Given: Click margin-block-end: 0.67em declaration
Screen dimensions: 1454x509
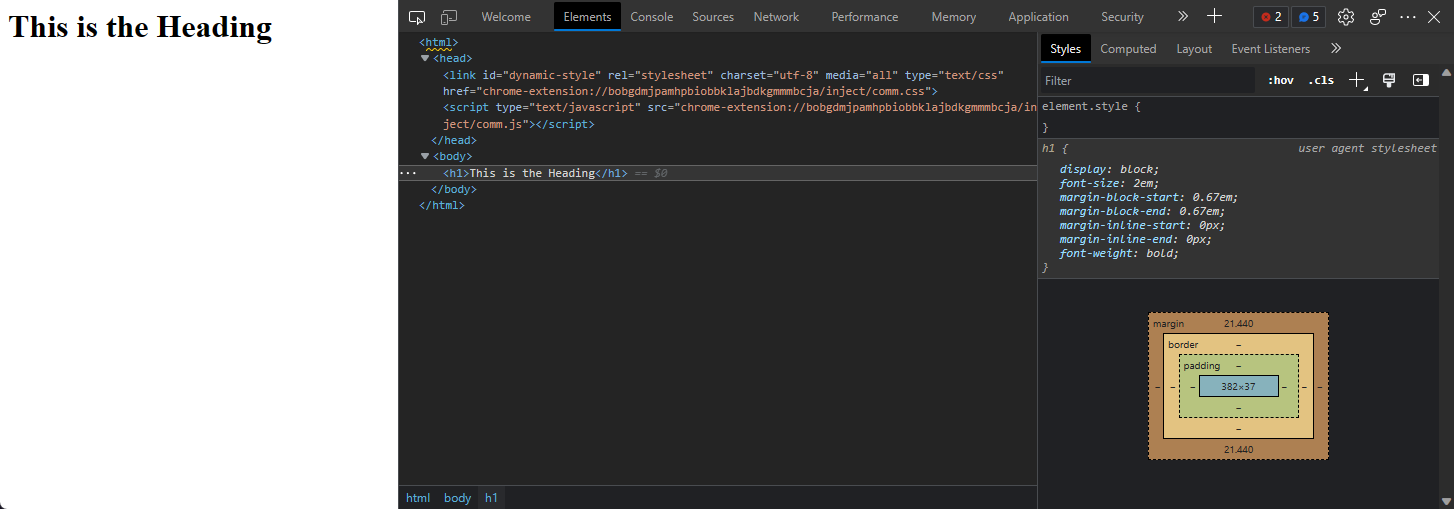Looking at the screenshot, I should click(1142, 211).
